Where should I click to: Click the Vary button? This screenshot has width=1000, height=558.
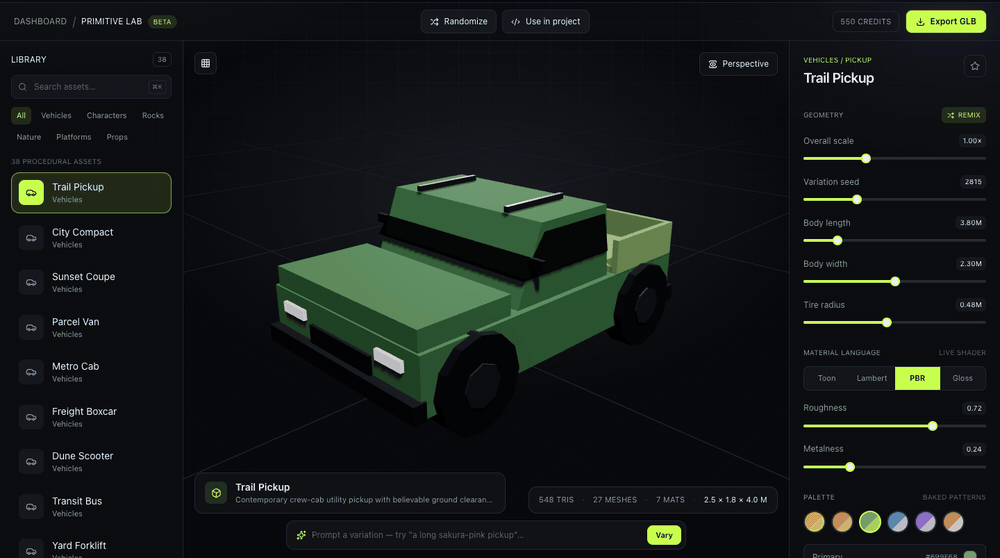coord(664,535)
